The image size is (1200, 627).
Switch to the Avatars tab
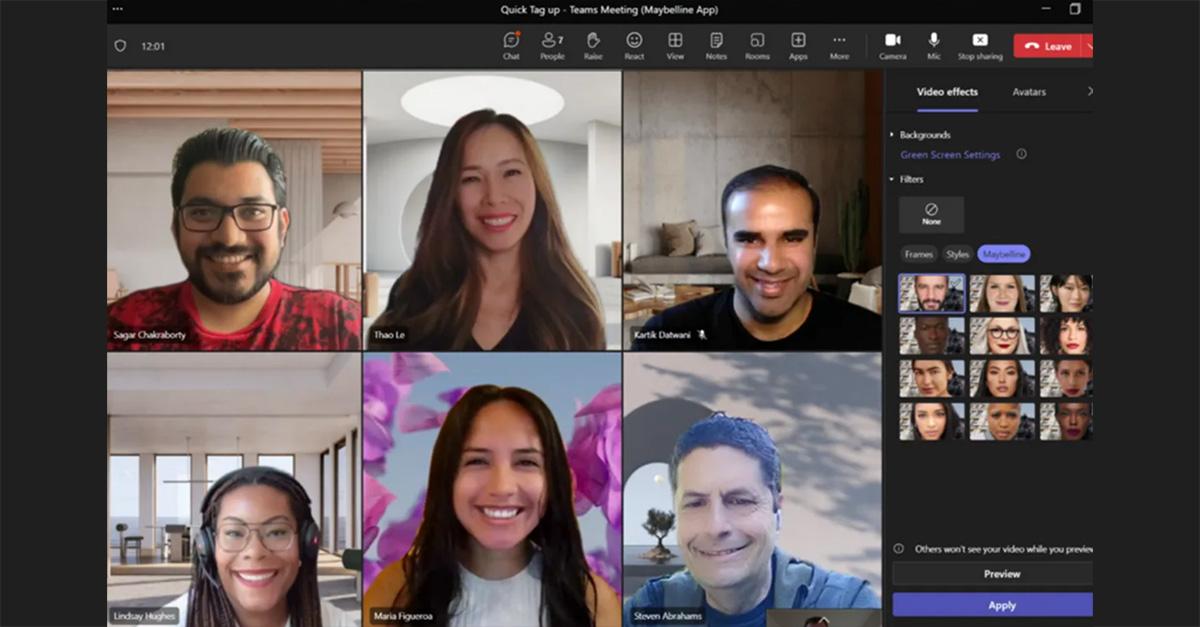tap(1029, 92)
